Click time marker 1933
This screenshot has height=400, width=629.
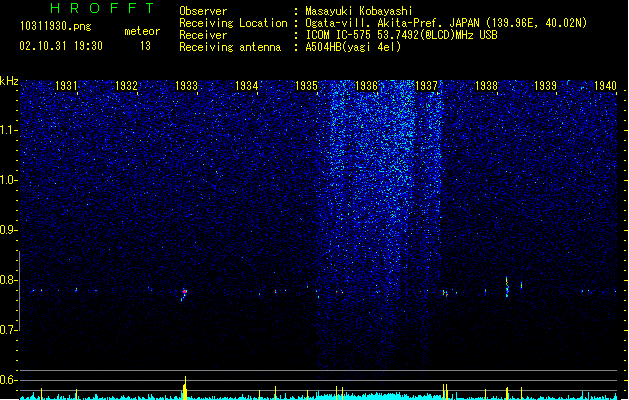coord(187,85)
